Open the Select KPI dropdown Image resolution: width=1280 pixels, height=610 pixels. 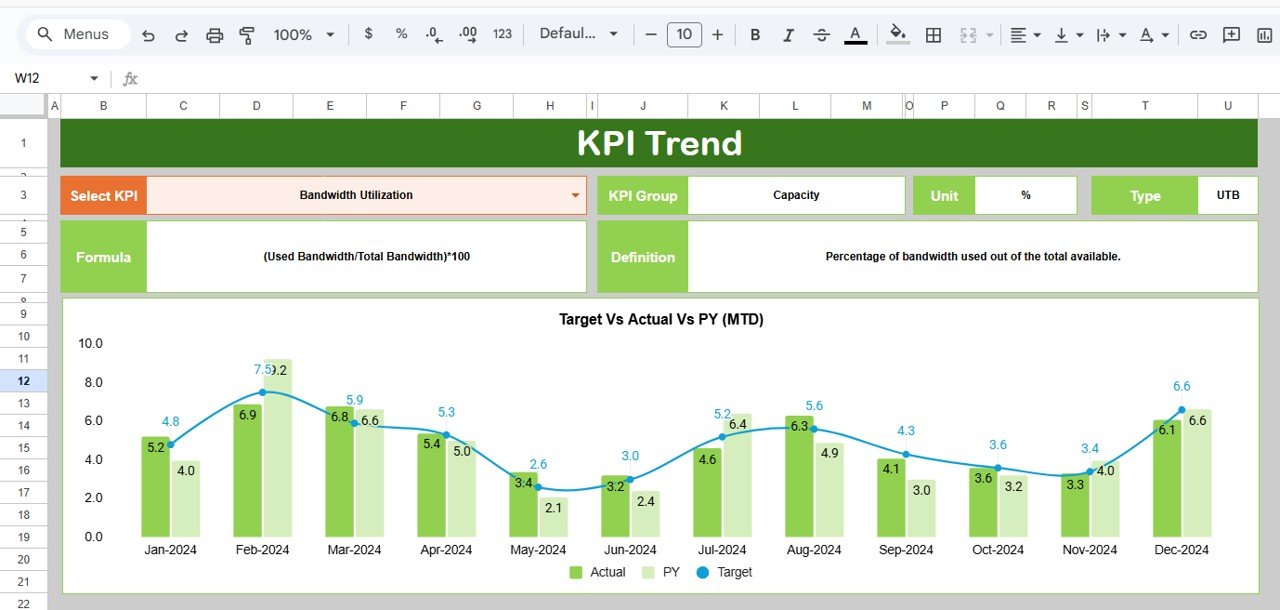point(574,195)
